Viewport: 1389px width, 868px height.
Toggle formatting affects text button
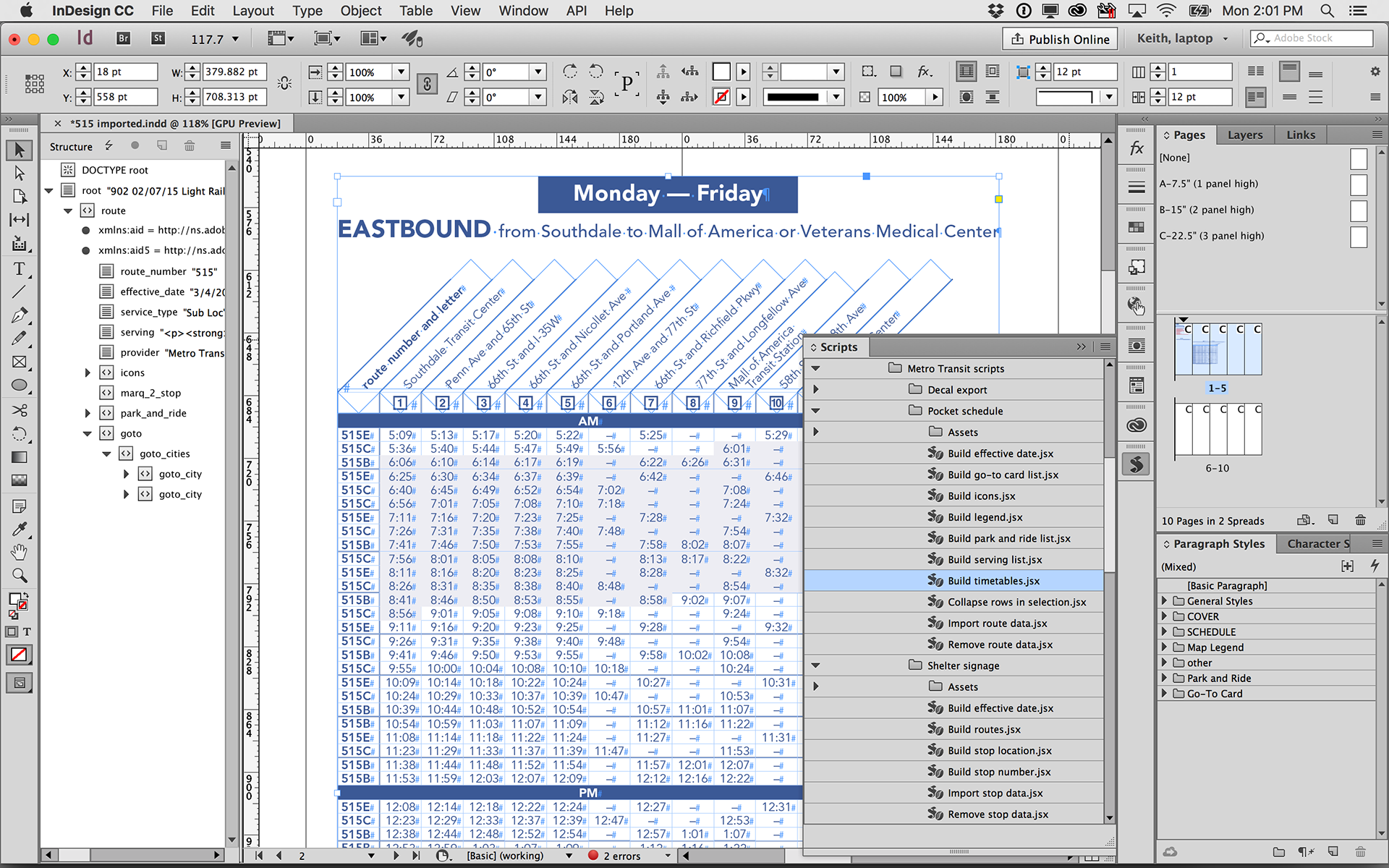(27, 631)
